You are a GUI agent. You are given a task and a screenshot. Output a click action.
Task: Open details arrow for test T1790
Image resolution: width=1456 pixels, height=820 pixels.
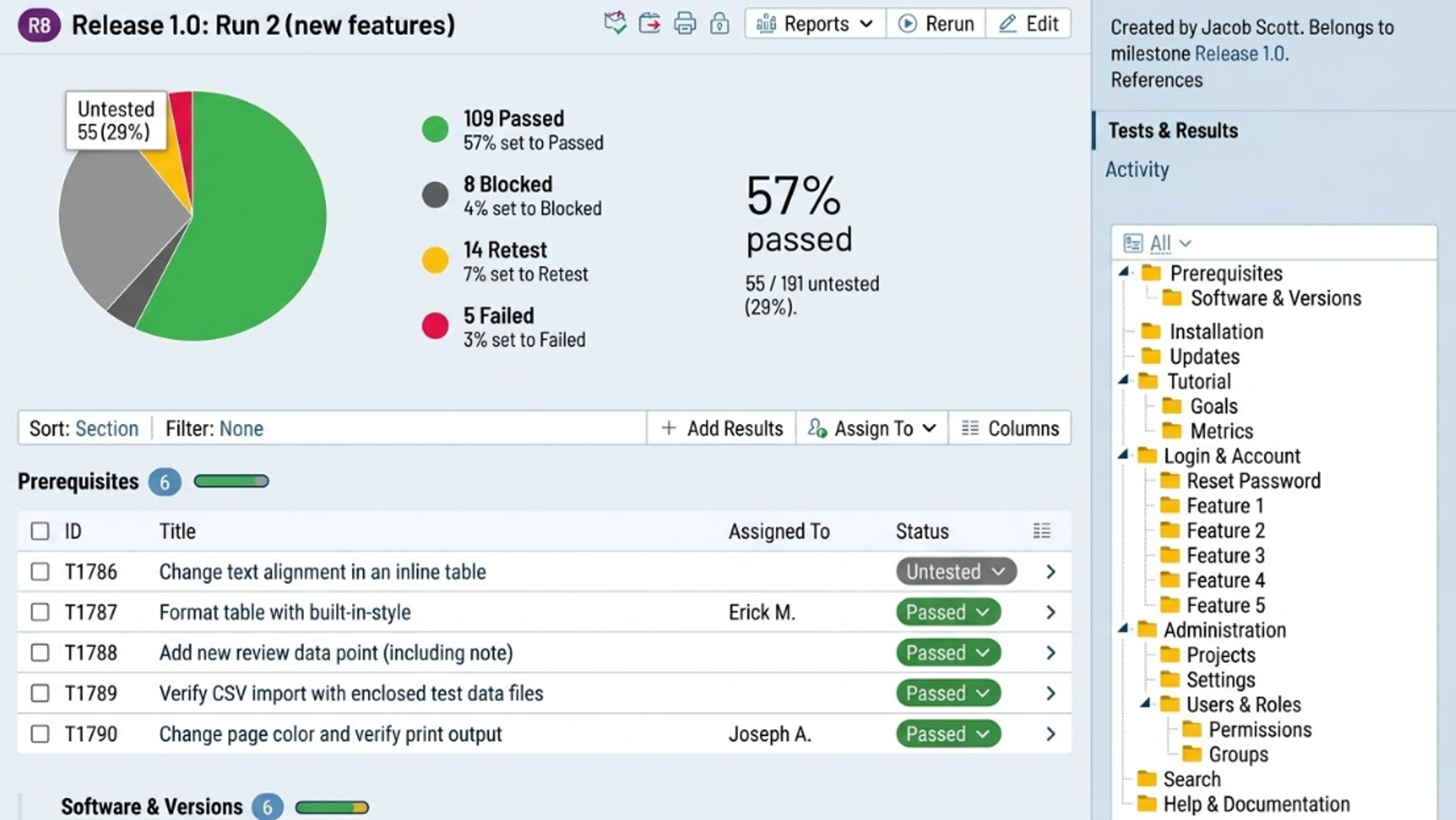(1051, 734)
